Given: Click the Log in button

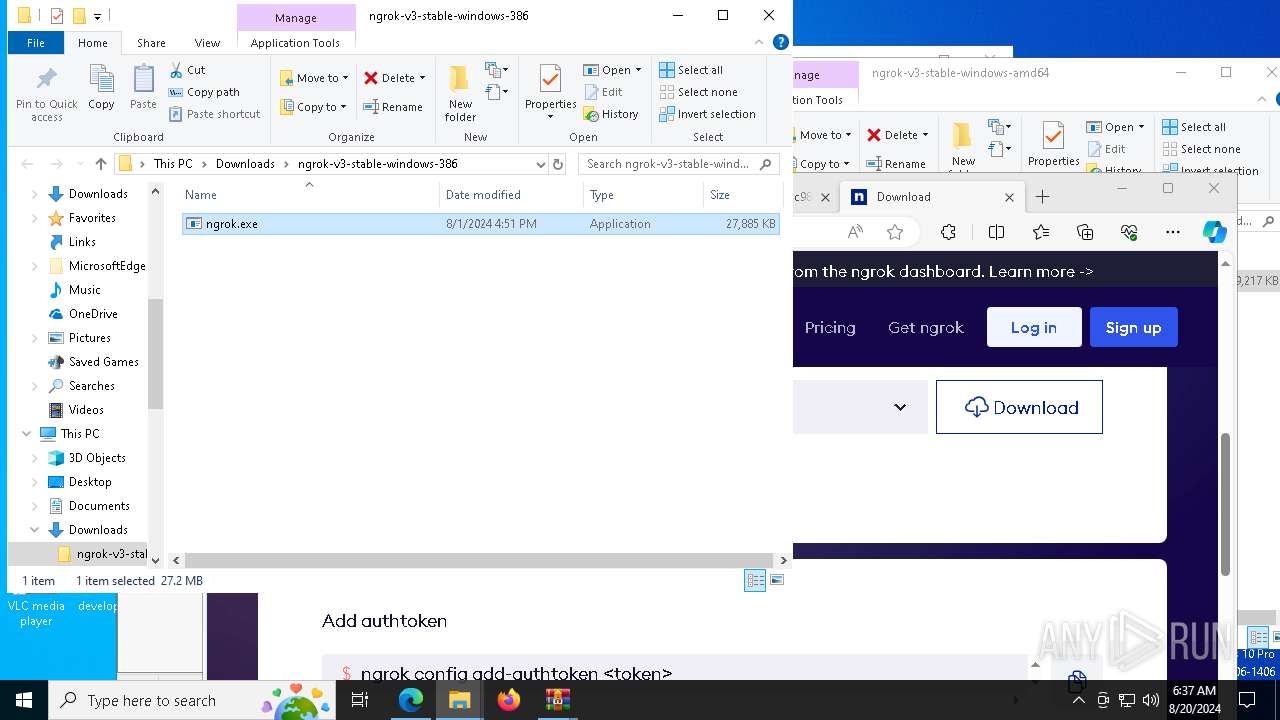Looking at the screenshot, I should [1034, 327].
